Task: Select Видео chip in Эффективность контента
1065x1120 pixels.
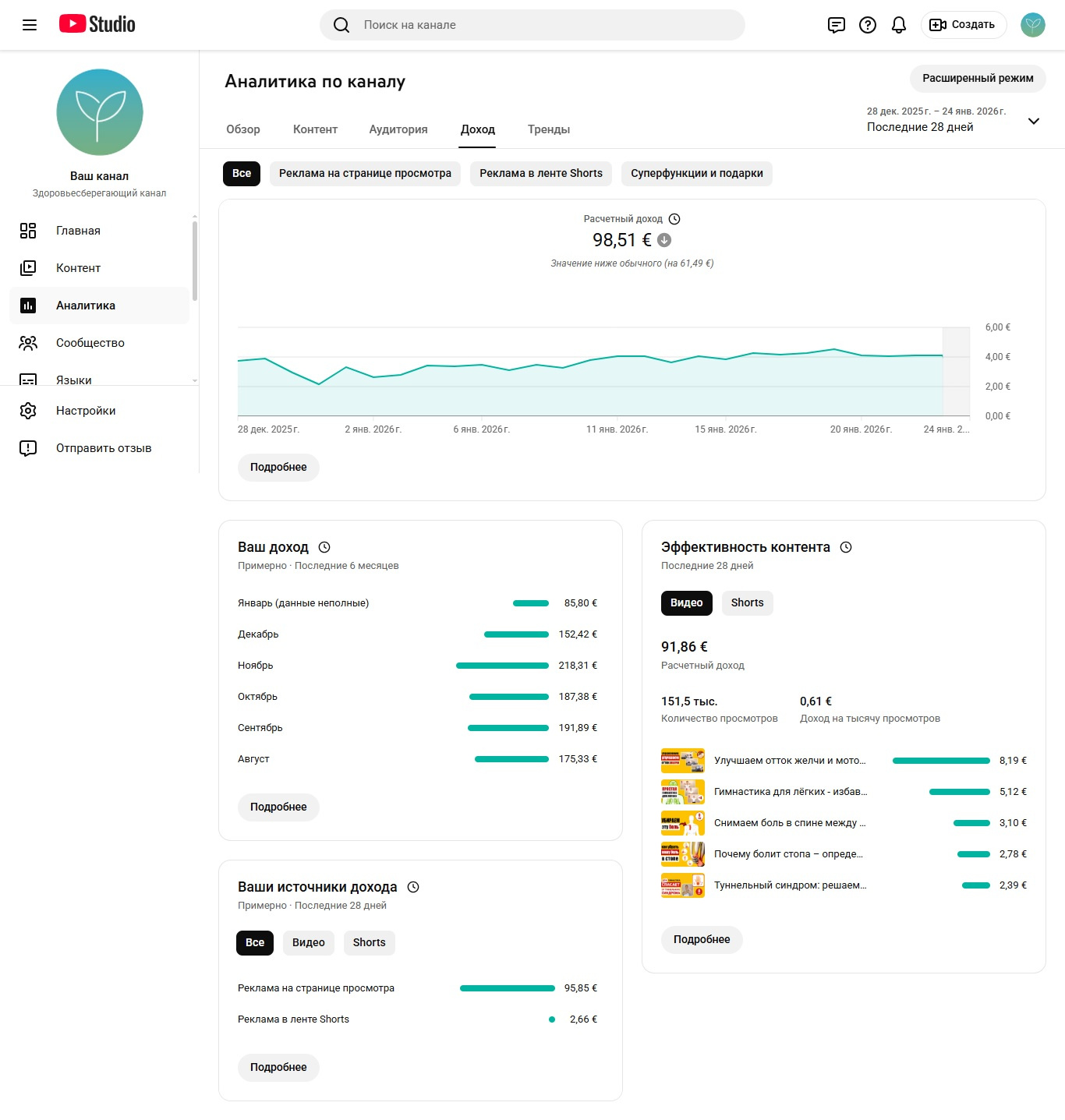Action: (687, 603)
